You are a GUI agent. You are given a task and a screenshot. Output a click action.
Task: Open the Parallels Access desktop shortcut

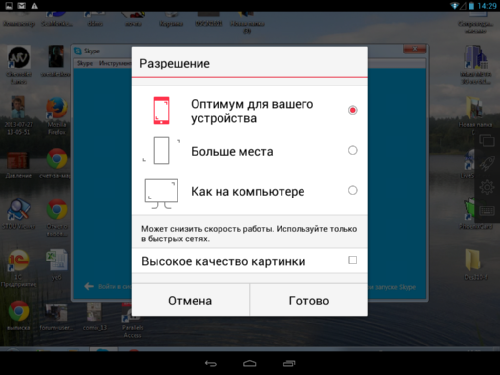coord(132,320)
